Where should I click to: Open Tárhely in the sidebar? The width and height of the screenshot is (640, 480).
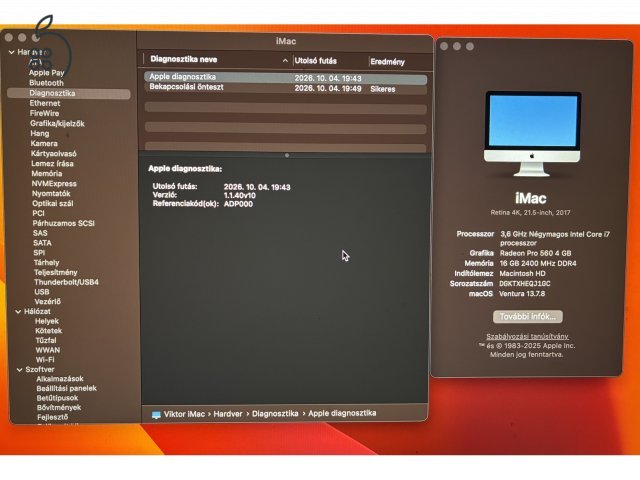(47, 262)
